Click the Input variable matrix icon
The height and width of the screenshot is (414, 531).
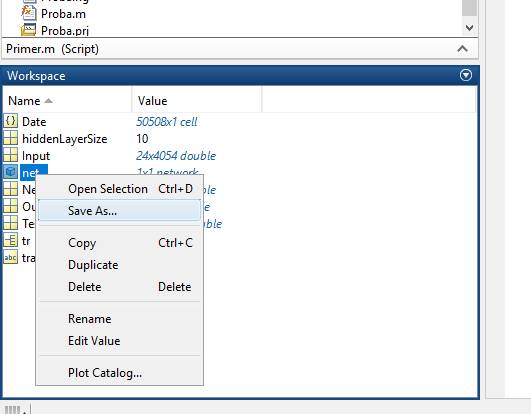pyautogui.click(x=10, y=155)
